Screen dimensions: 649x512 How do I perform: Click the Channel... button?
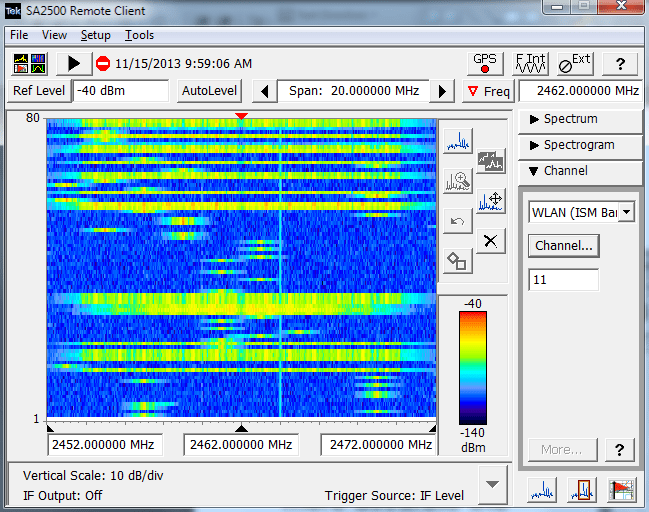click(x=563, y=245)
